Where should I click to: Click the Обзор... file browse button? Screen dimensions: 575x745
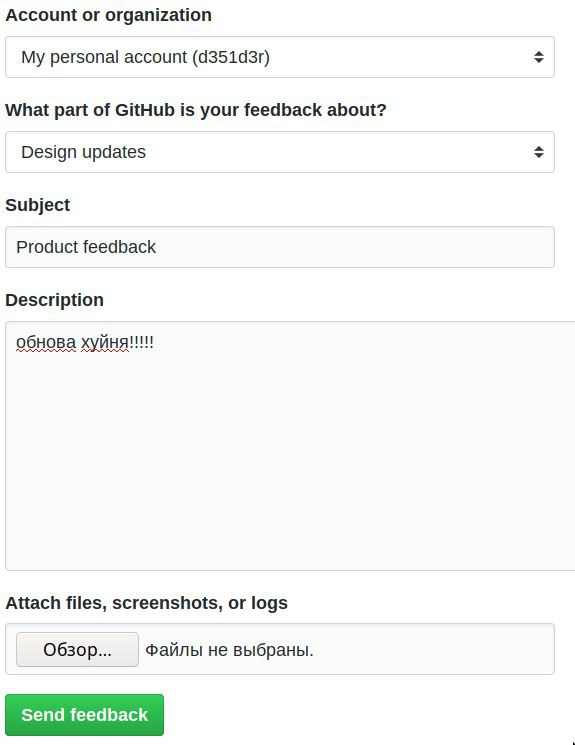coord(77,649)
